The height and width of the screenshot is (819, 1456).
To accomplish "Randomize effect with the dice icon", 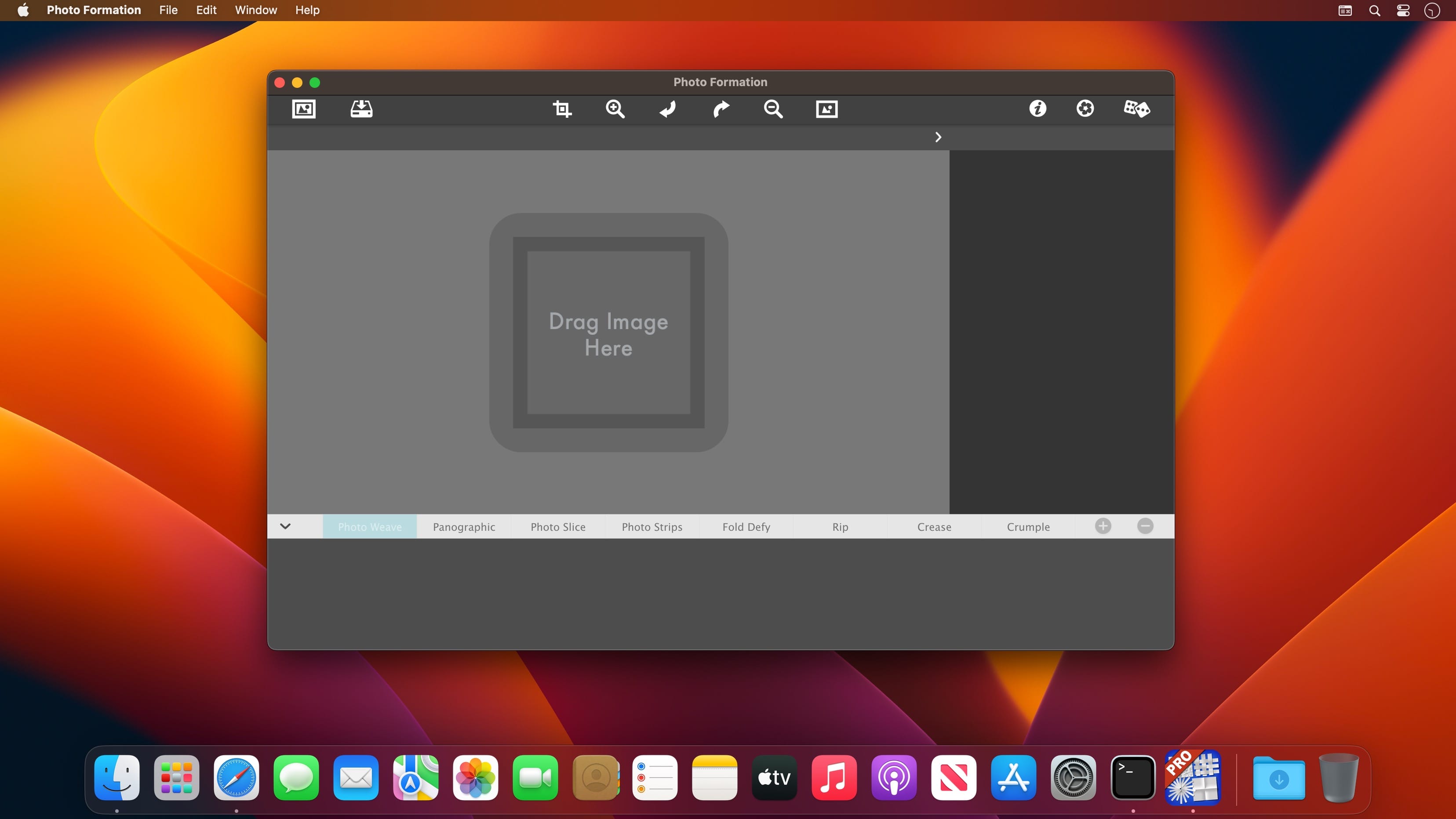I will (1137, 109).
